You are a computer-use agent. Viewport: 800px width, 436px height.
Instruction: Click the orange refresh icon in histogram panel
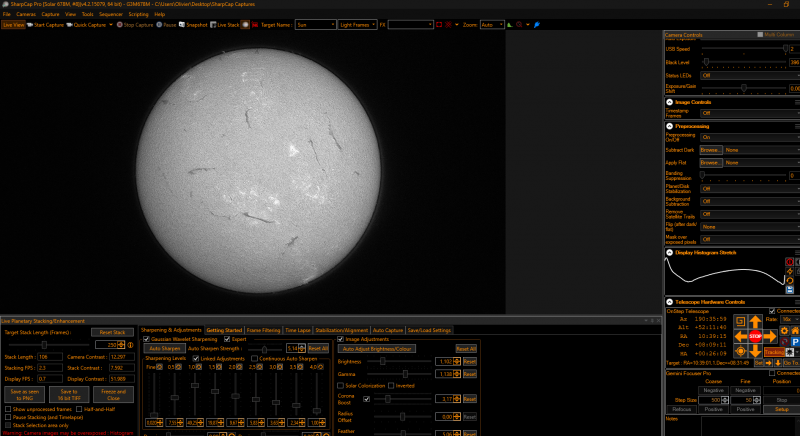(789, 280)
